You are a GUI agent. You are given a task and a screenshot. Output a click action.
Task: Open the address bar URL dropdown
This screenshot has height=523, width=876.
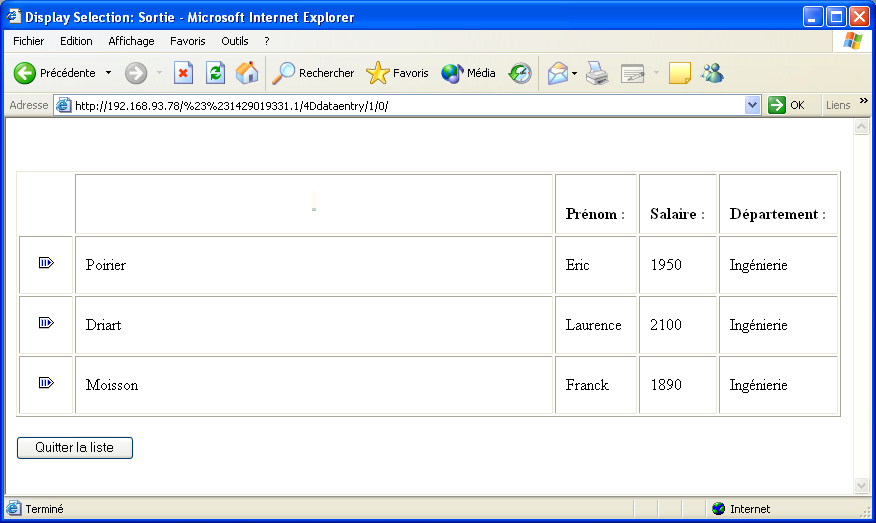click(x=753, y=105)
